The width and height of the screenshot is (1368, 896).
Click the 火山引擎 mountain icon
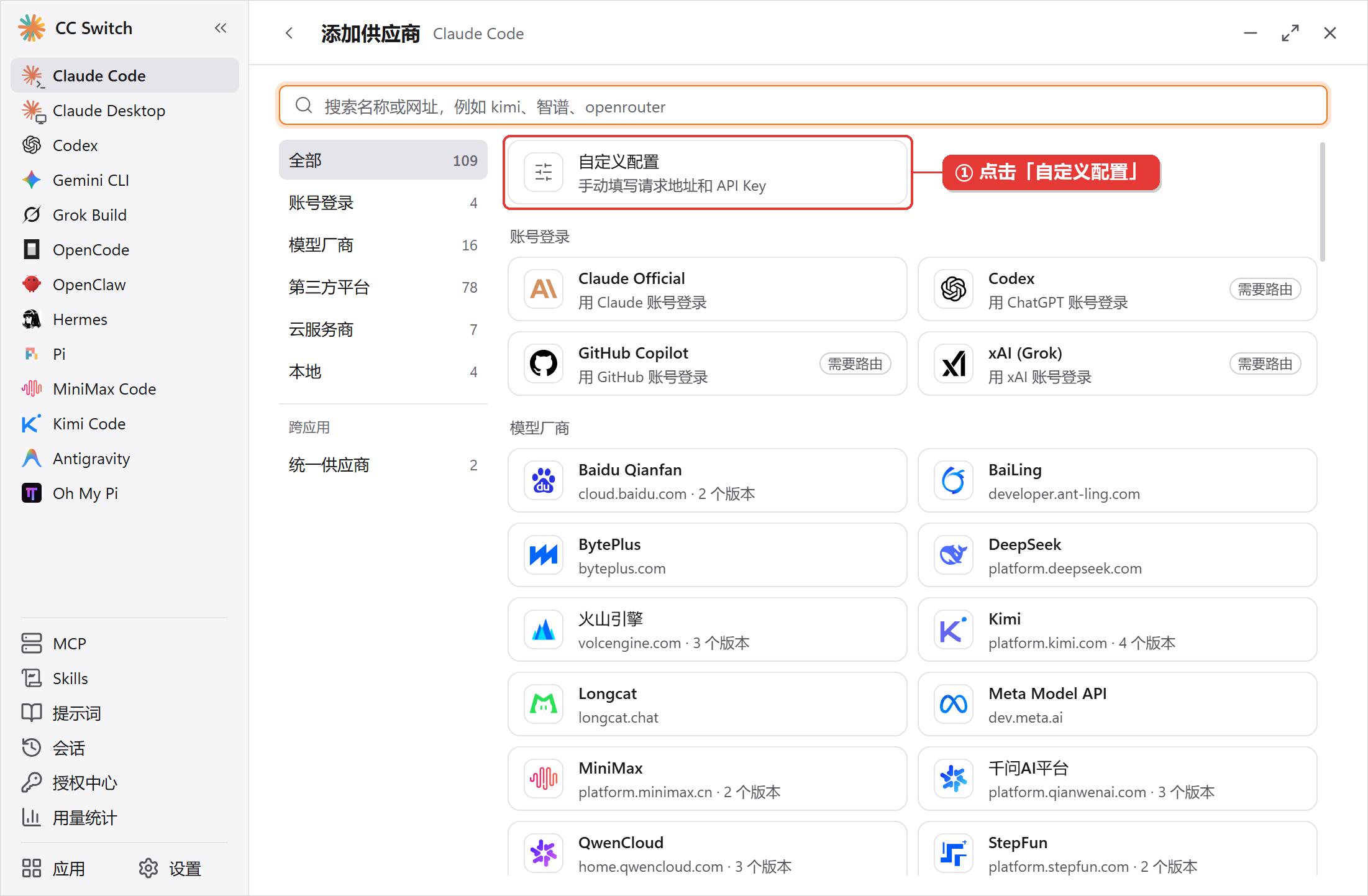coord(544,630)
